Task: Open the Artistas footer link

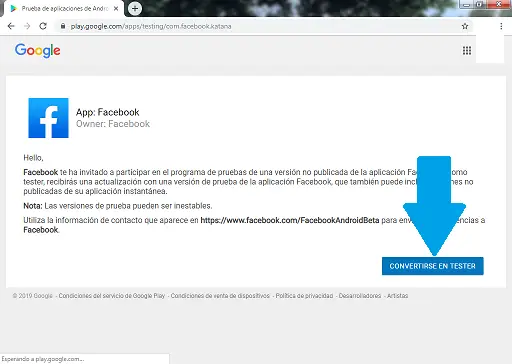Action: [397, 296]
